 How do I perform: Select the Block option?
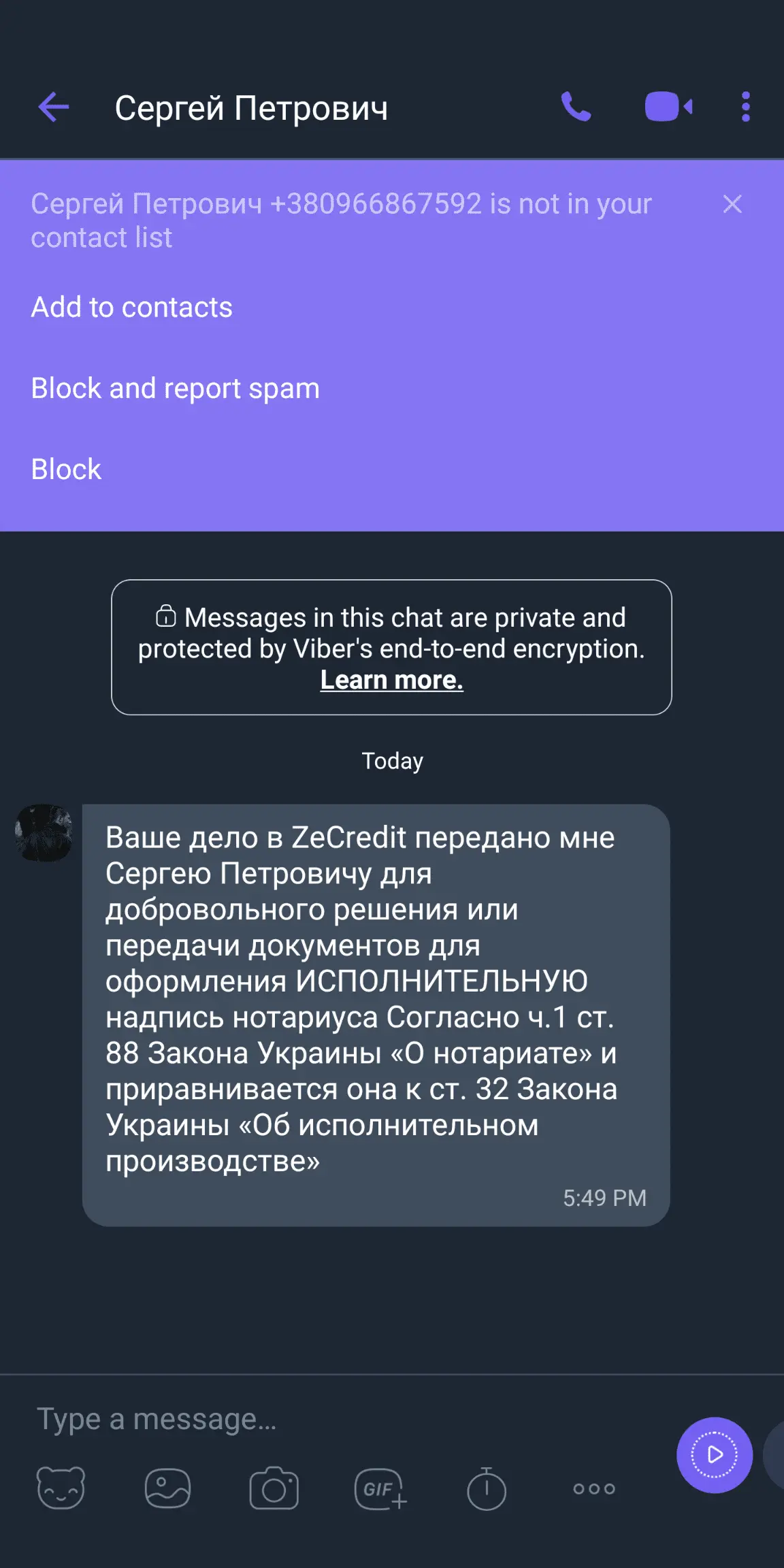(x=66, y=470)
